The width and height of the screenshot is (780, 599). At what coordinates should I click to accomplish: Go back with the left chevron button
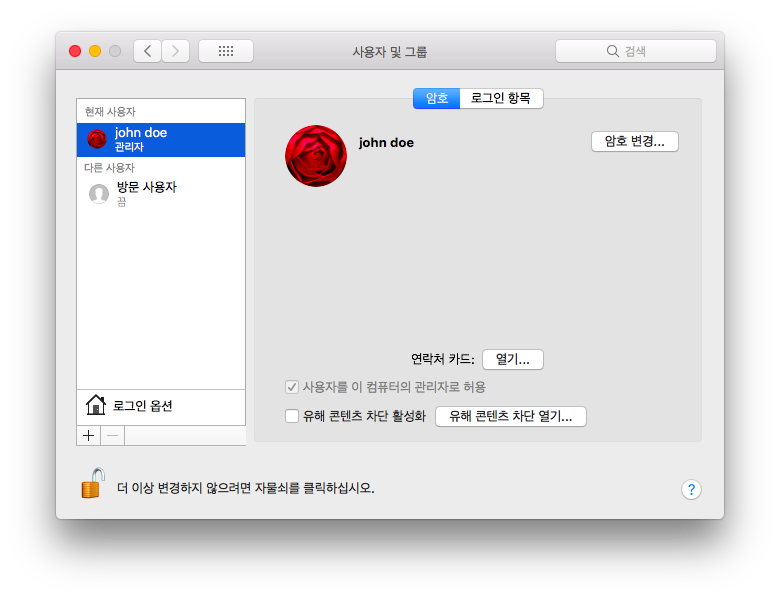147,51
